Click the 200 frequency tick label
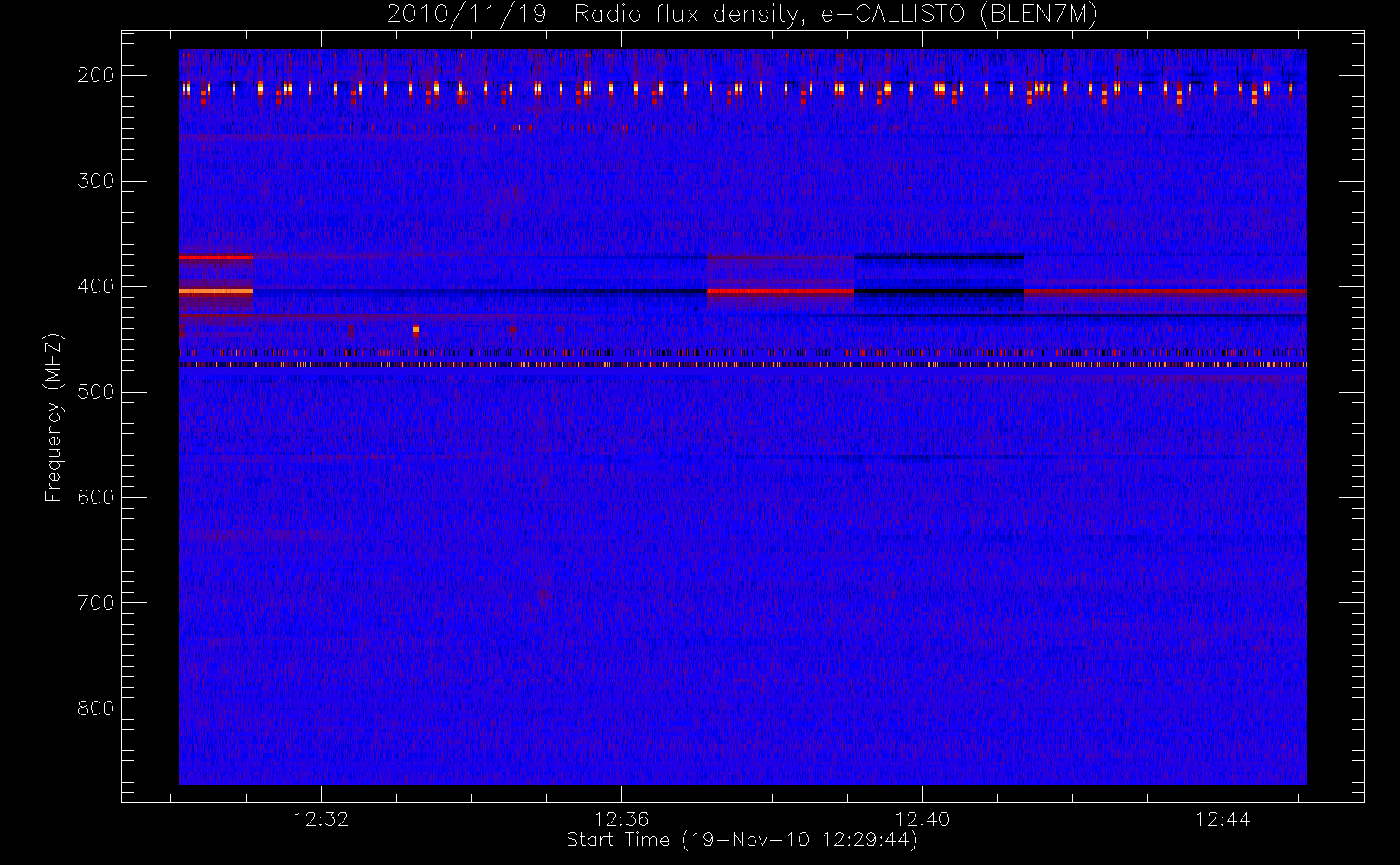 96,75
